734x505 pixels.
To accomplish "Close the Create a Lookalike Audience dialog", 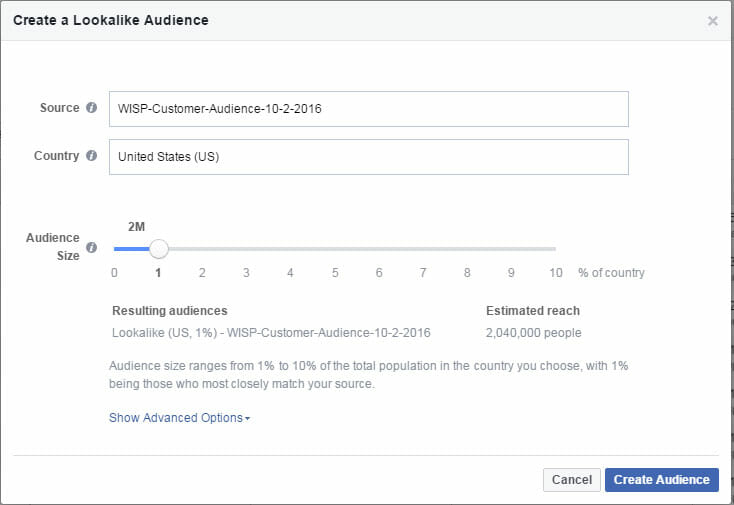I will pos(712,21).
